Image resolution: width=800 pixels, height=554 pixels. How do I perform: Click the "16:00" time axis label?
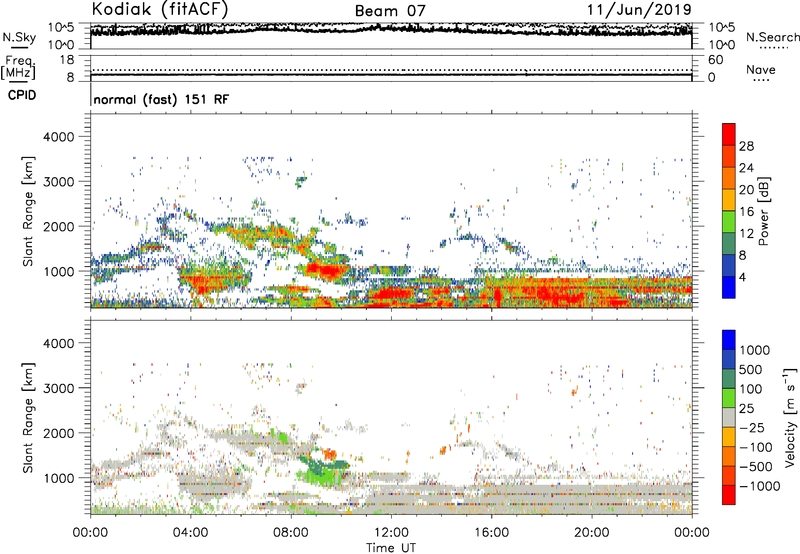tap(491, 533)
